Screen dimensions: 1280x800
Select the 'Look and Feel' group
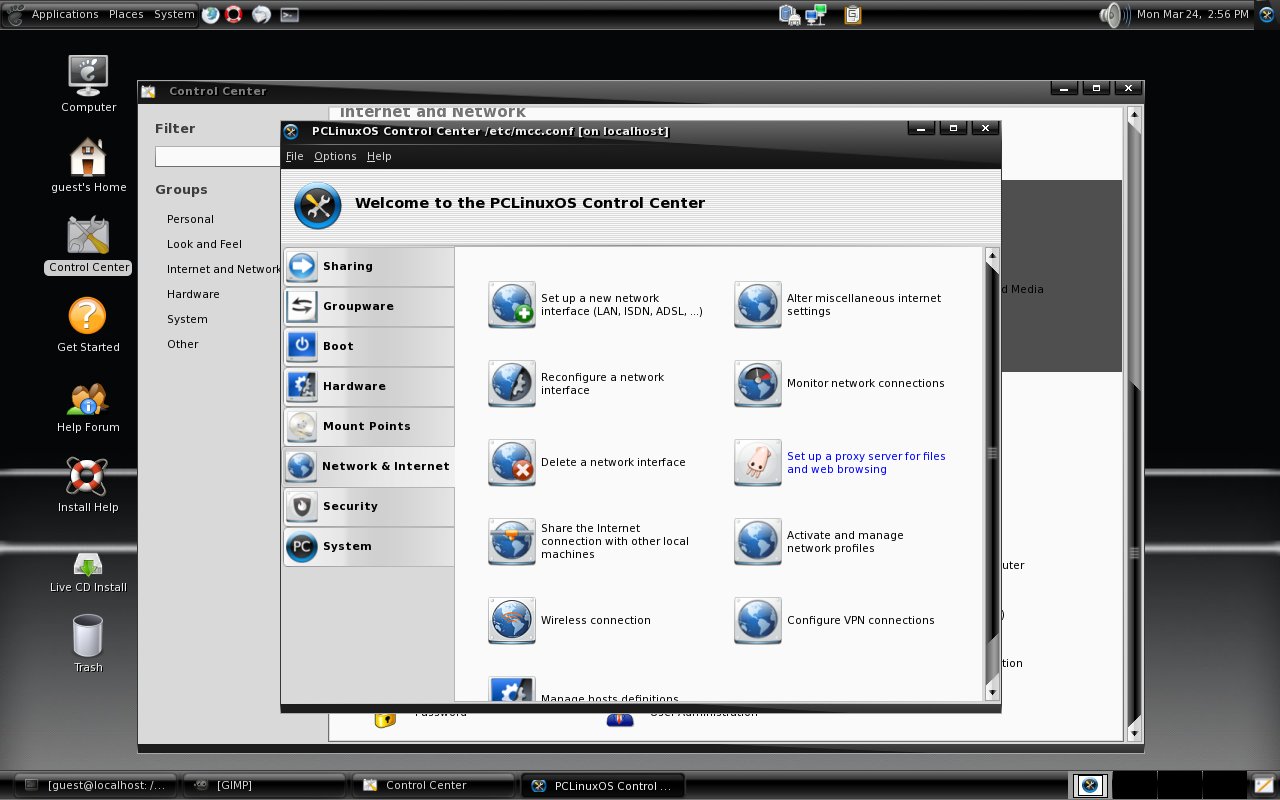click(204, 244)
